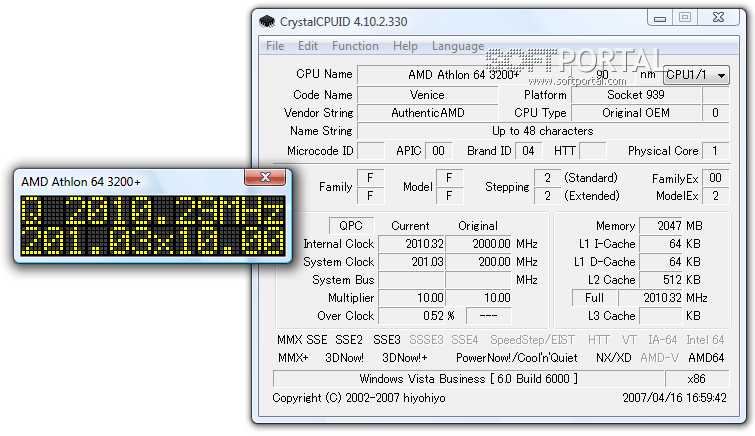Click the Vendor String value AuthenticAMD
This screenshot has width=755, height=436.
click(x=427, y=113)
